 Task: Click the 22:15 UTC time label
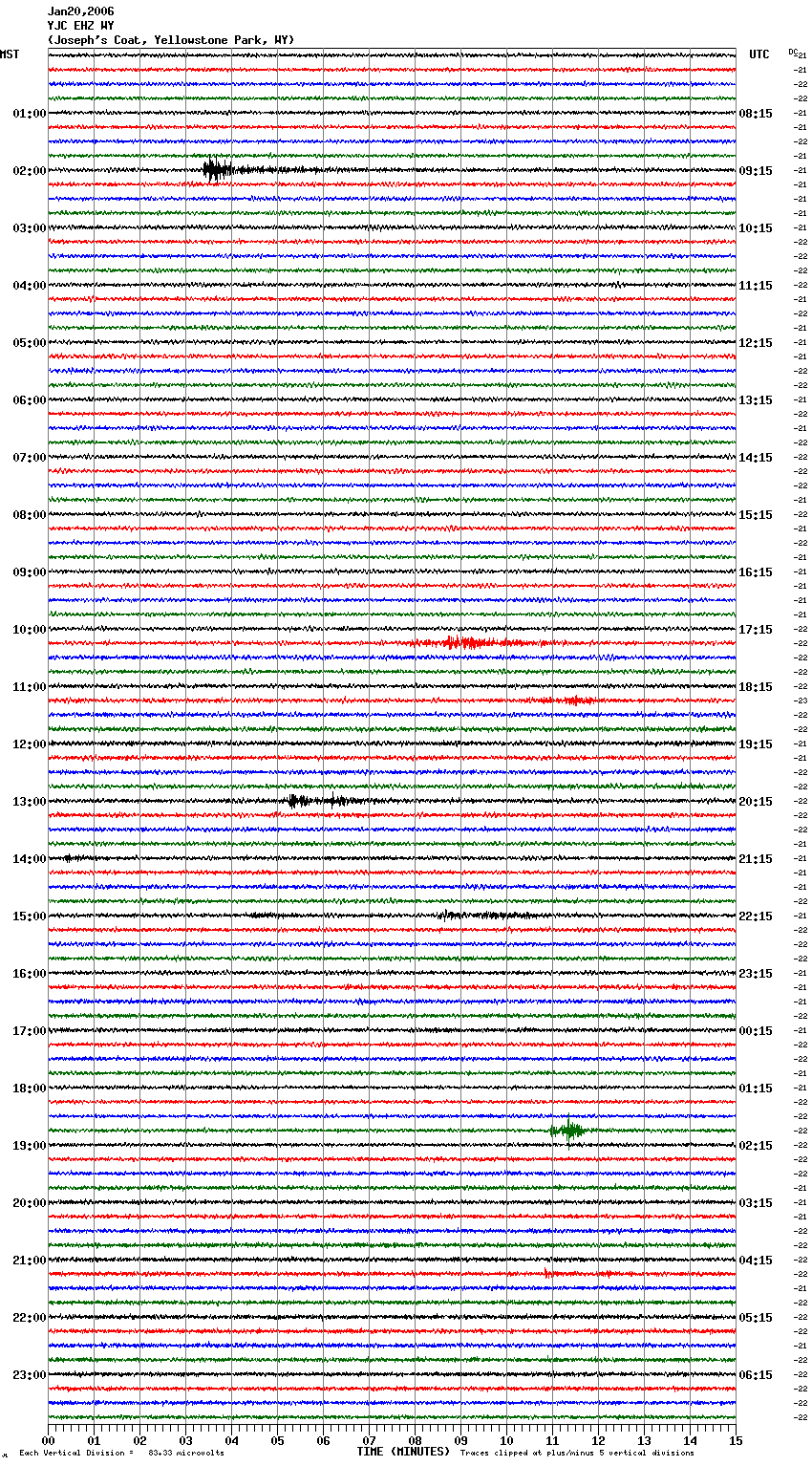[x=756, y=916]
